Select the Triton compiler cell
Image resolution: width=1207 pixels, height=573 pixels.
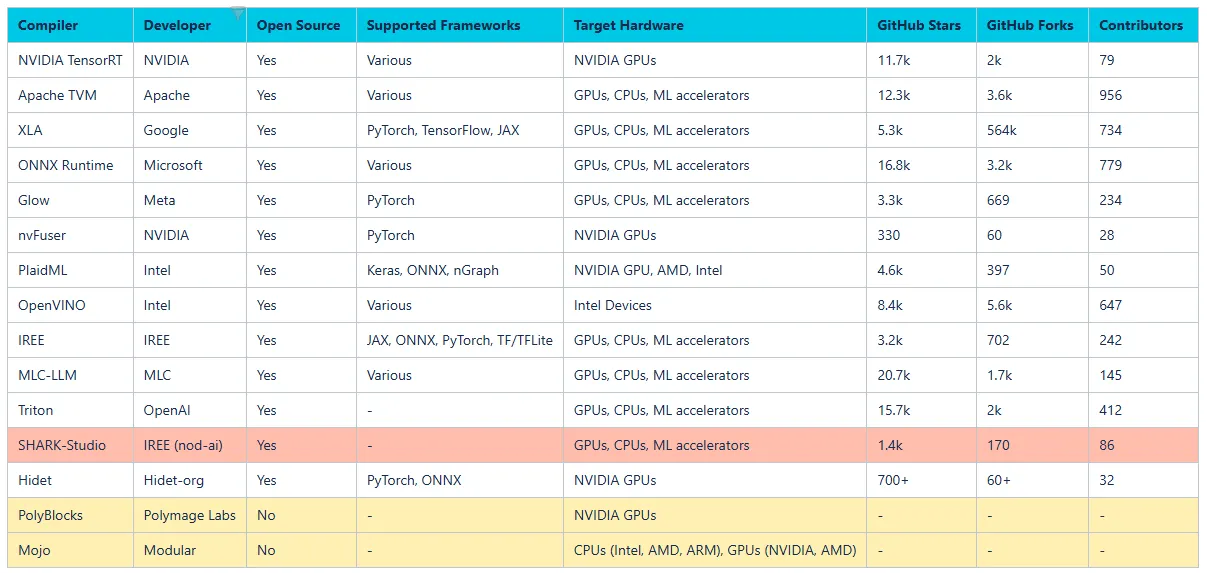pos(71,410)
